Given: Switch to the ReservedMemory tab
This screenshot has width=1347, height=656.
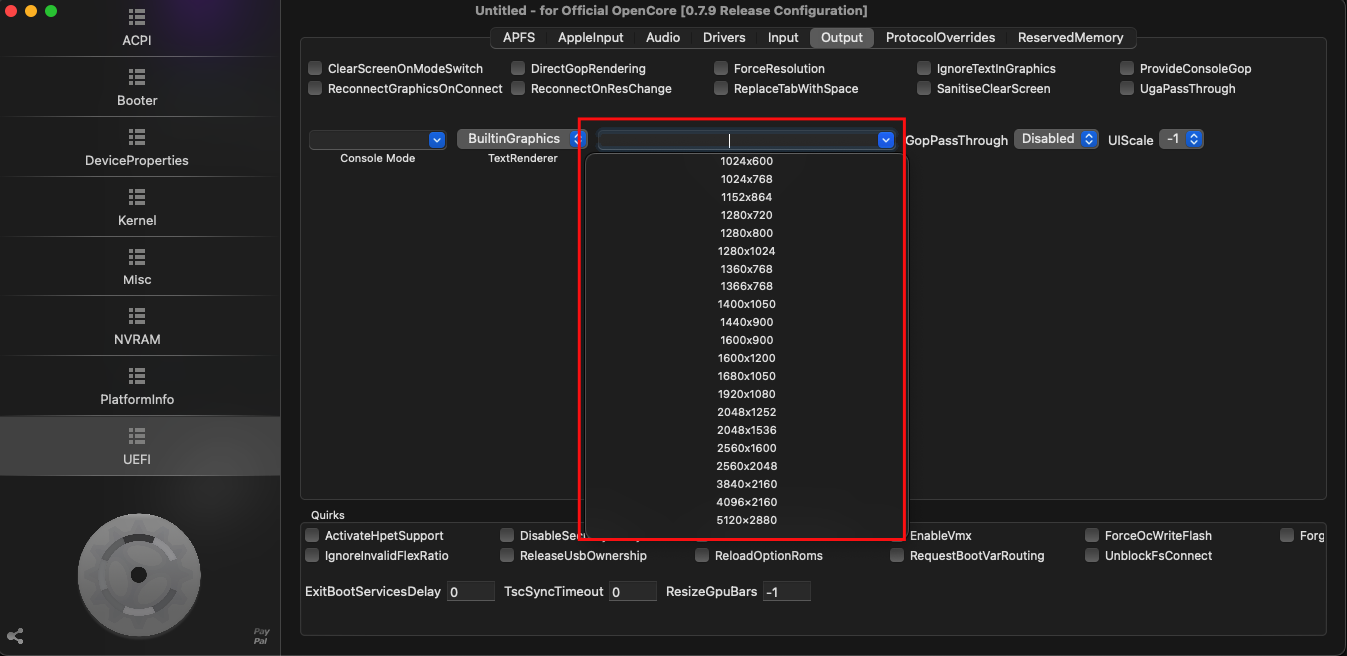Looking at the screenshot, I should (1070, 37).
